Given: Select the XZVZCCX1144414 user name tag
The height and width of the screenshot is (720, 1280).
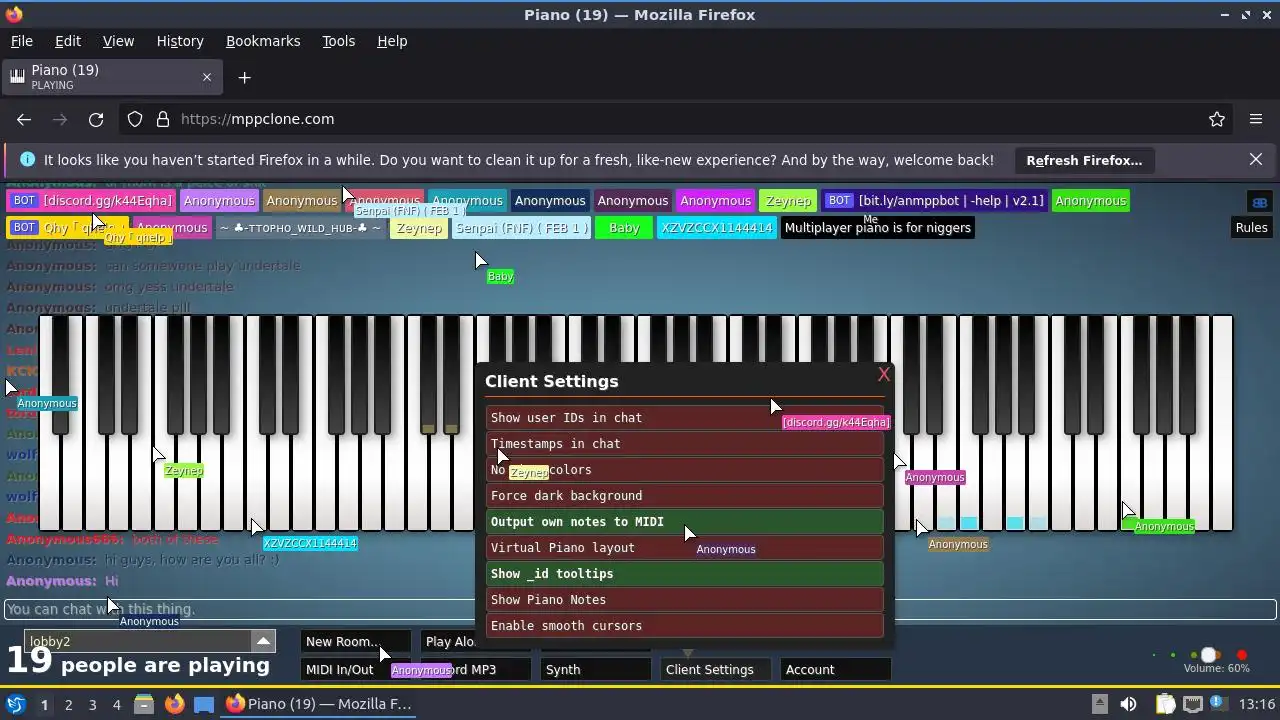Looking at the screenshot, I should point(716,228).
